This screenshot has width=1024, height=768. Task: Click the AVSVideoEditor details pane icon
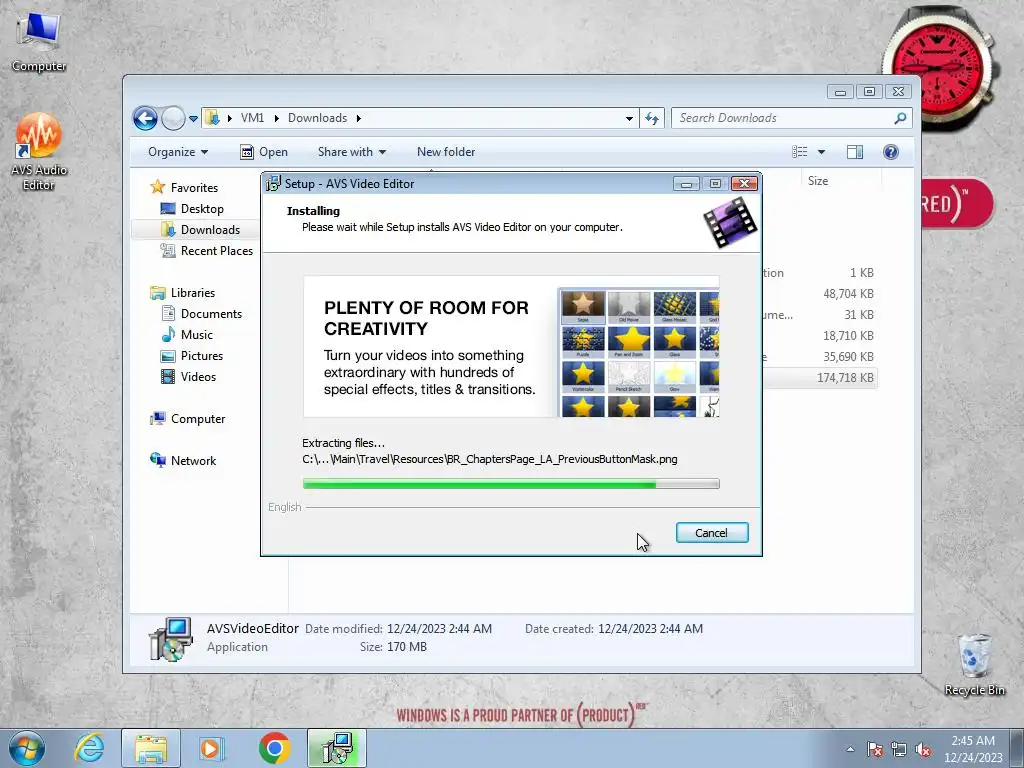point(170,639)
